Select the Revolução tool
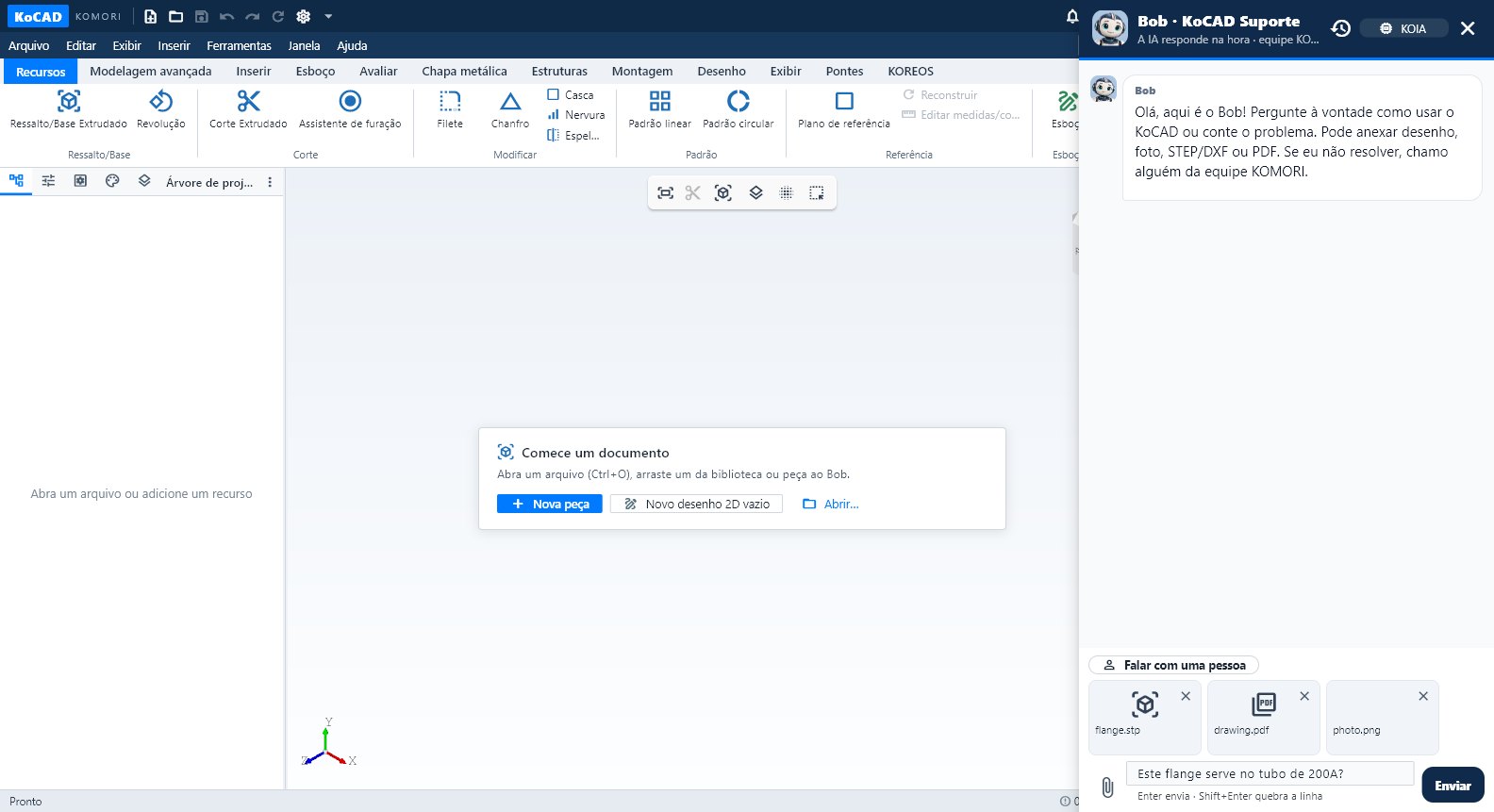Viewport: 1494px width, 812px height. (x=161, y=109)
